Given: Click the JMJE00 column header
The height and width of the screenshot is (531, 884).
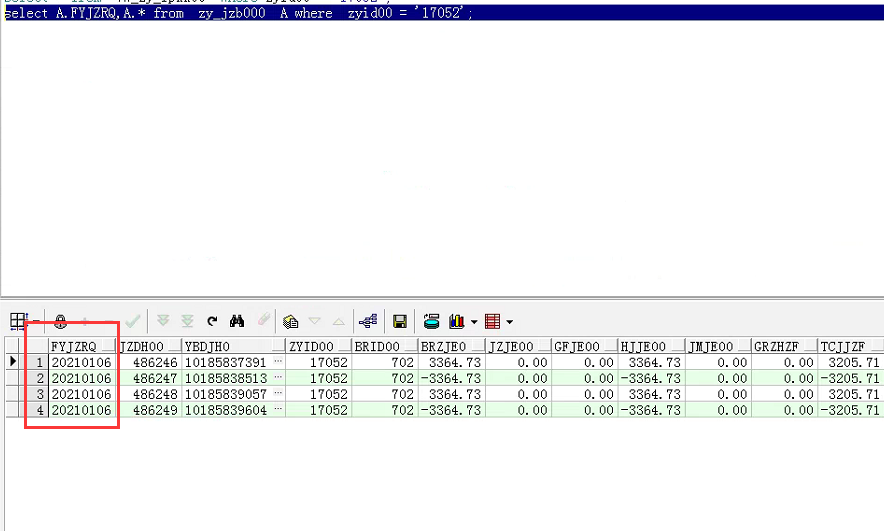Looking at the screenshot, I should tap(718, 346).
